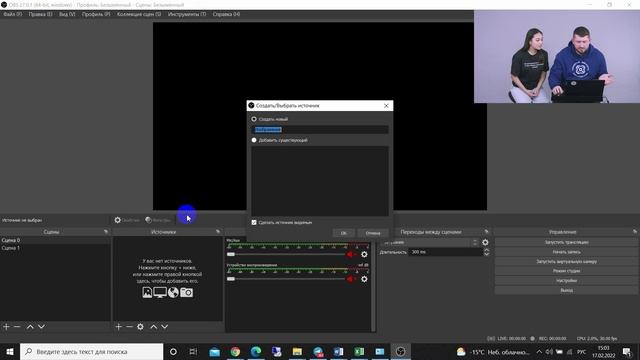Click Запустить виртуальную камеру button

click(566, 262)
